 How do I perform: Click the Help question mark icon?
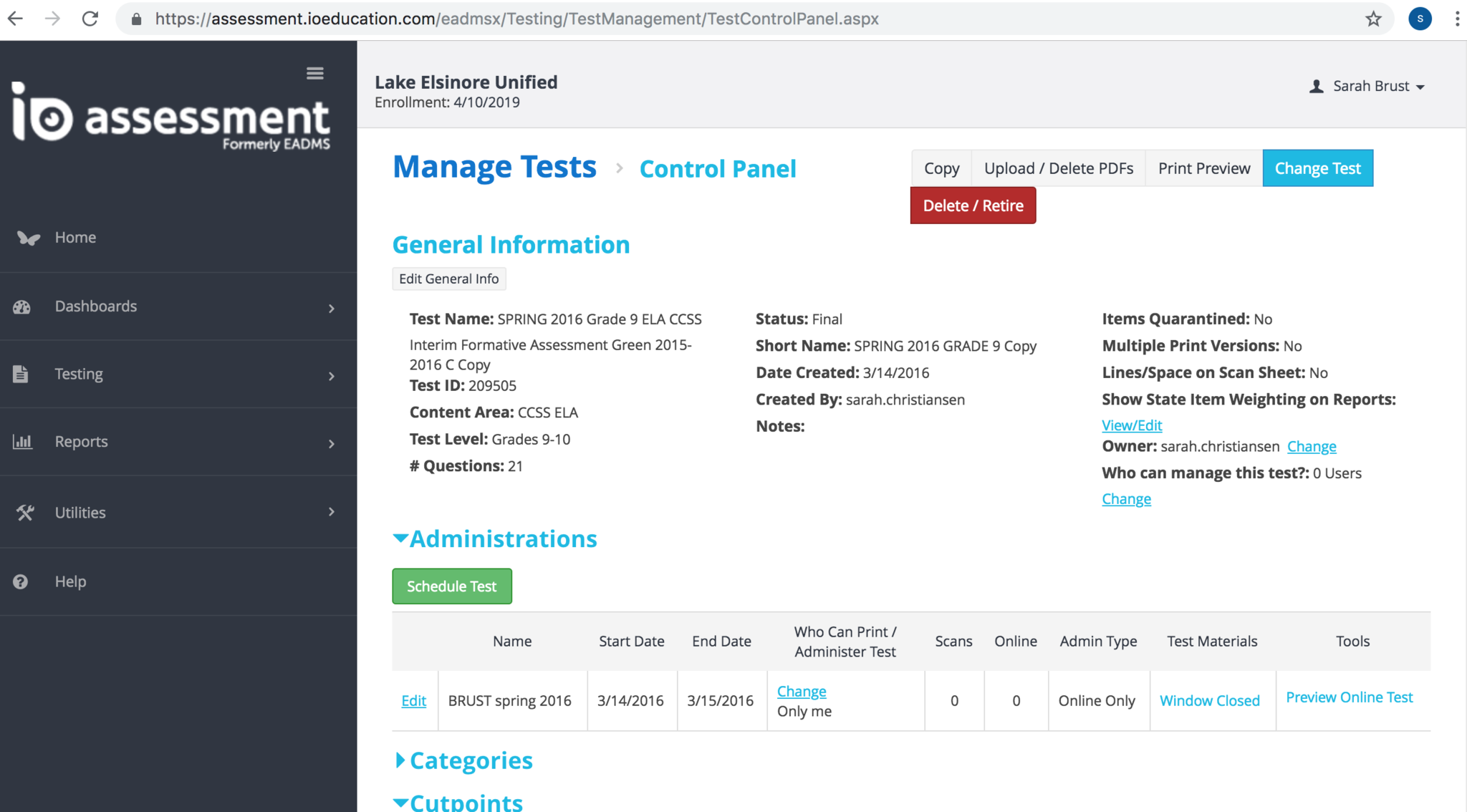(x=21, y=581)
